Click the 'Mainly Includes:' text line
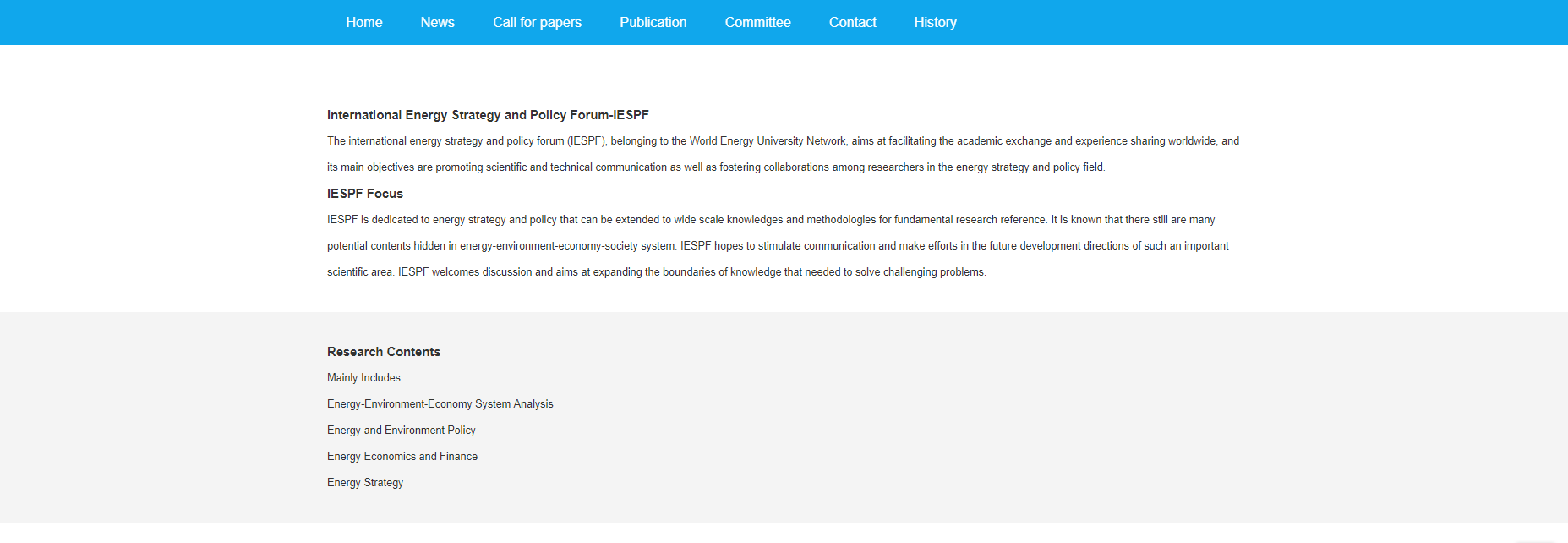The width and height of the screenshot is (1568, 543). click(x=365, y=378)
